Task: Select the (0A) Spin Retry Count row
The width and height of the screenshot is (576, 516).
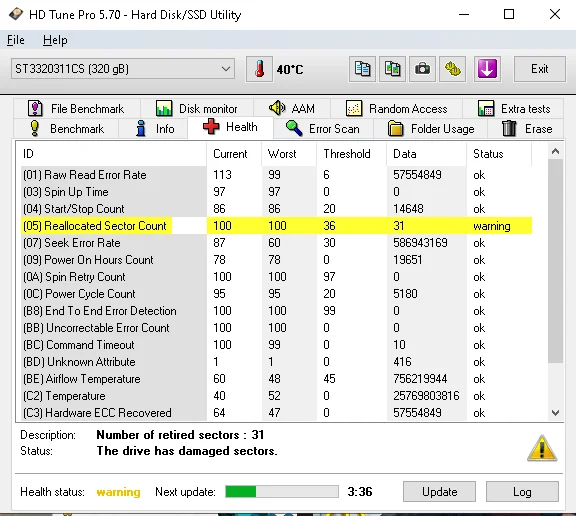Action: point(277,277)
